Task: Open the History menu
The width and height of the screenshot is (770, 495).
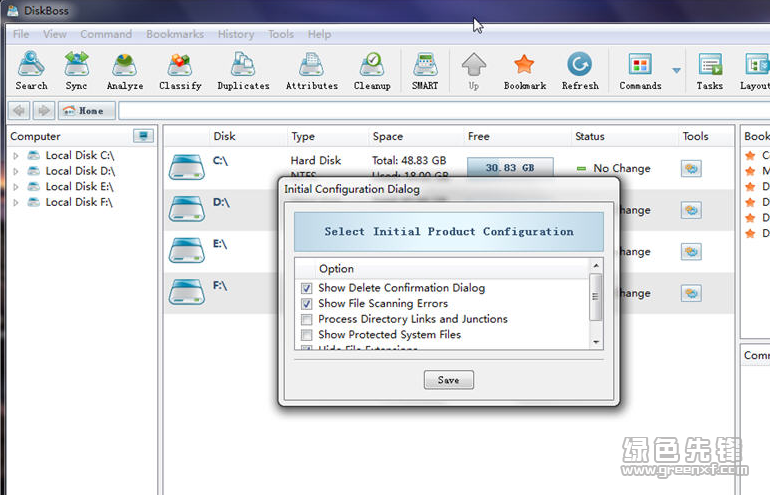Action: click(x=236, y=34)
